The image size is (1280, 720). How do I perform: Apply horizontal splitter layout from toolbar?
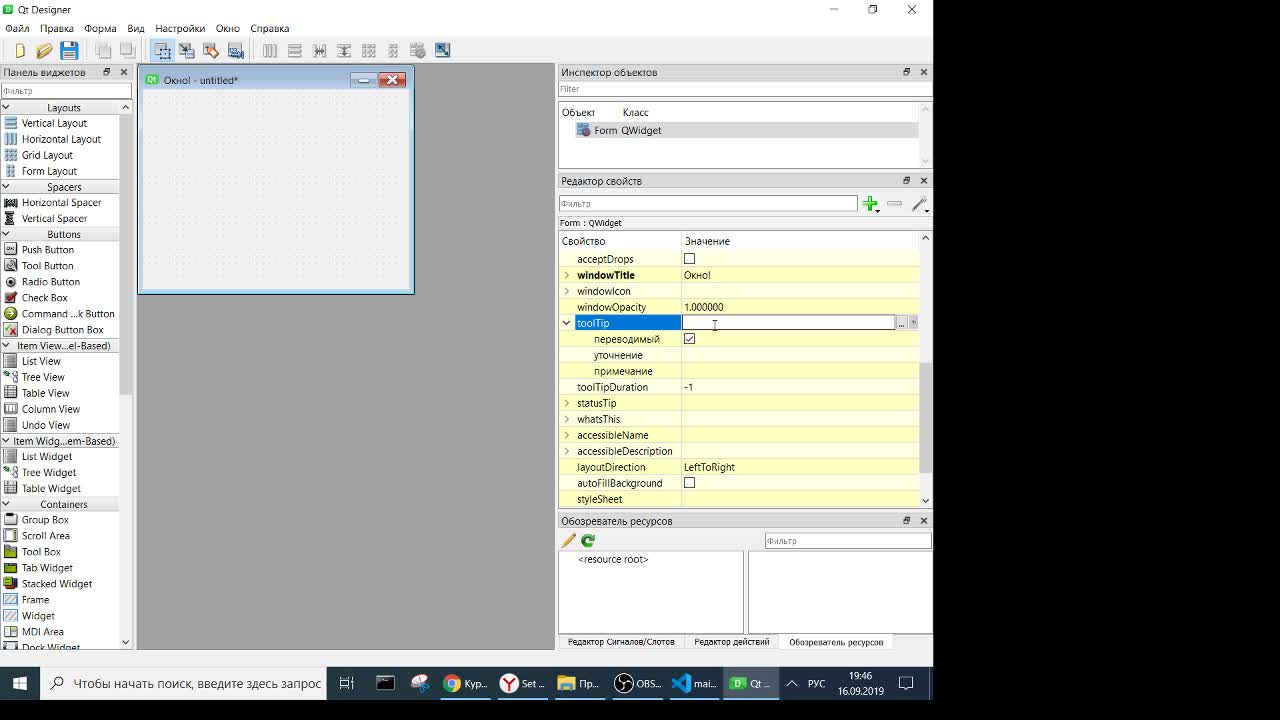pyautogui.click(x=320, y=50)
